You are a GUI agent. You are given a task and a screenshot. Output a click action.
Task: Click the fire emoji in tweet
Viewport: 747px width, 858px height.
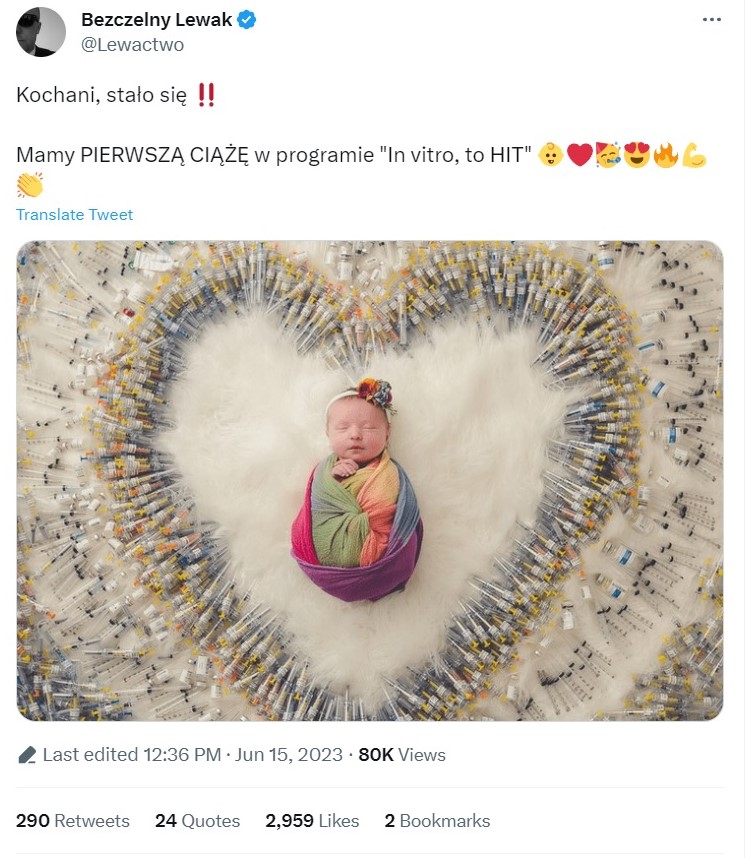click(x=665, y=156)
